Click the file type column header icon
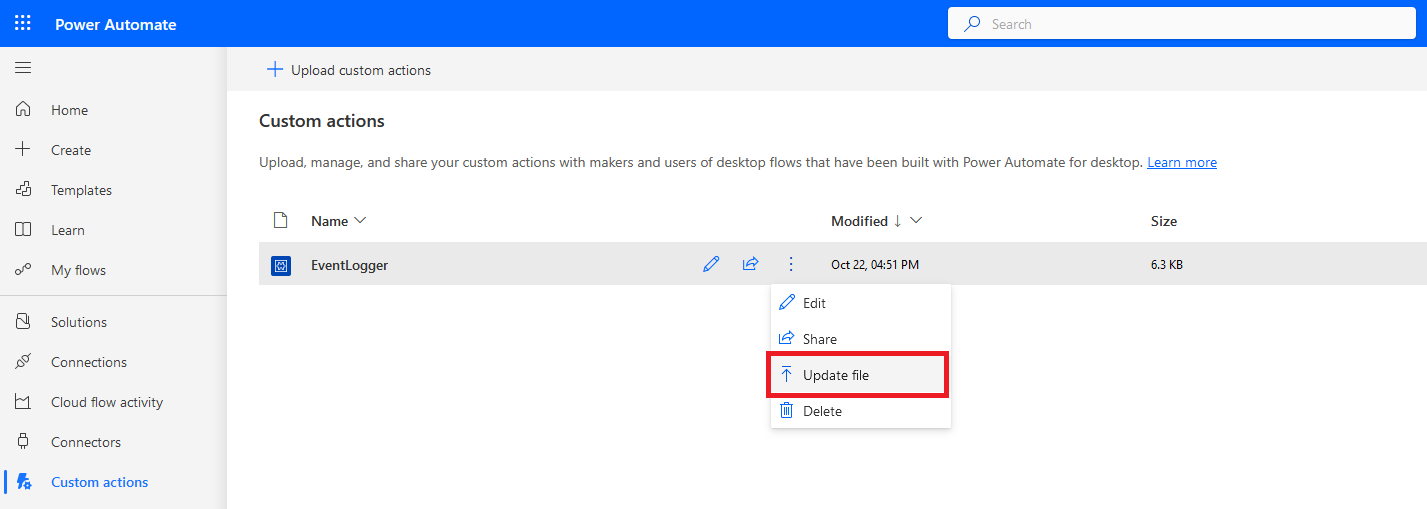Viewport: 1427px width, 509px height. pos(281,221)
